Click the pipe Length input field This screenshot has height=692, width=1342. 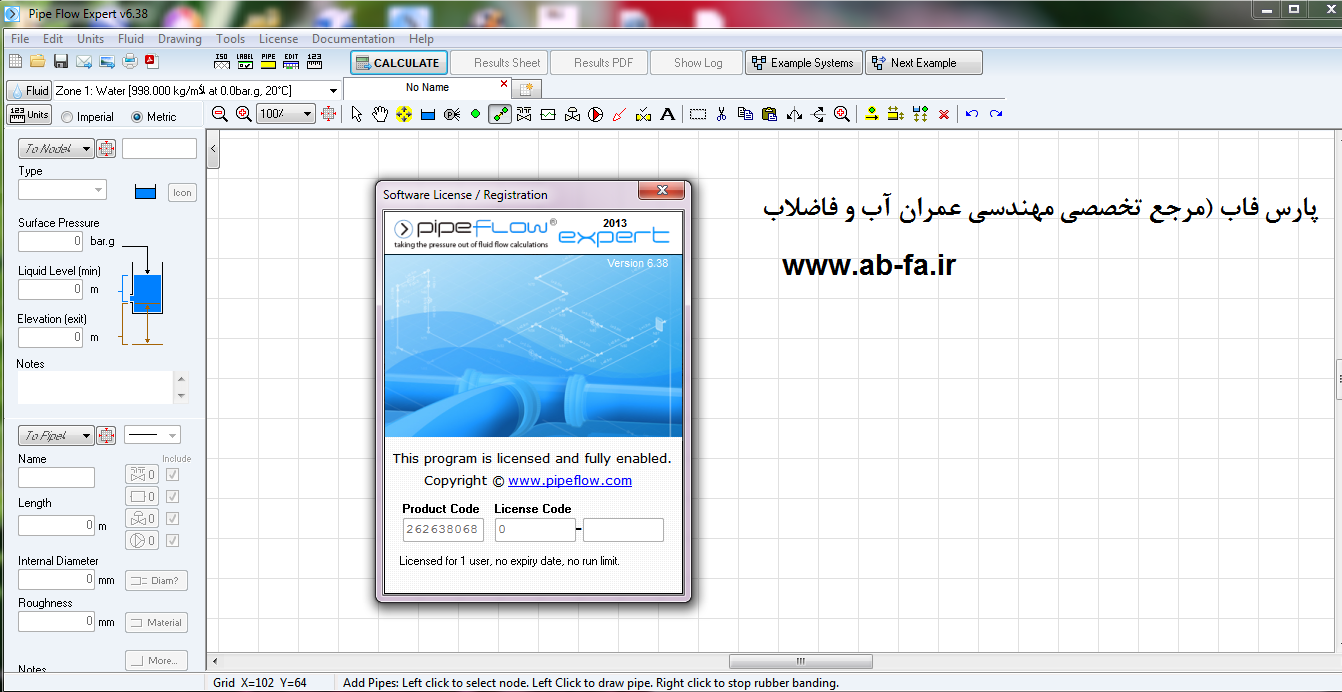[56, 525]
